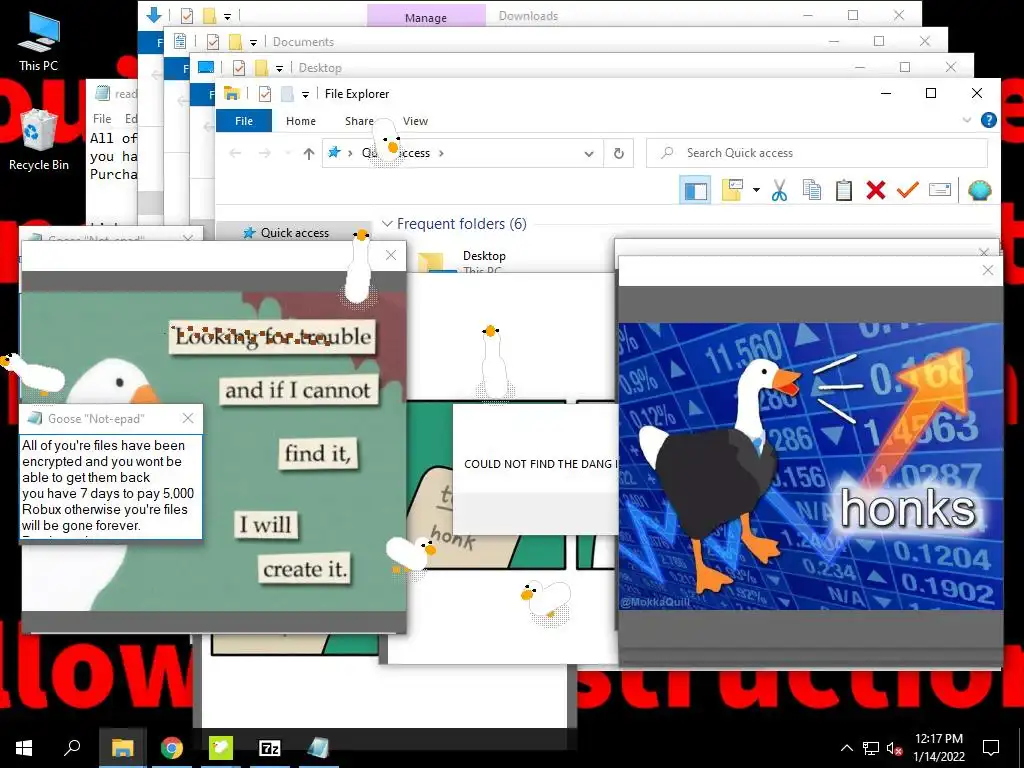Open the dropdown arrow beside New item icon

(756, 190)
